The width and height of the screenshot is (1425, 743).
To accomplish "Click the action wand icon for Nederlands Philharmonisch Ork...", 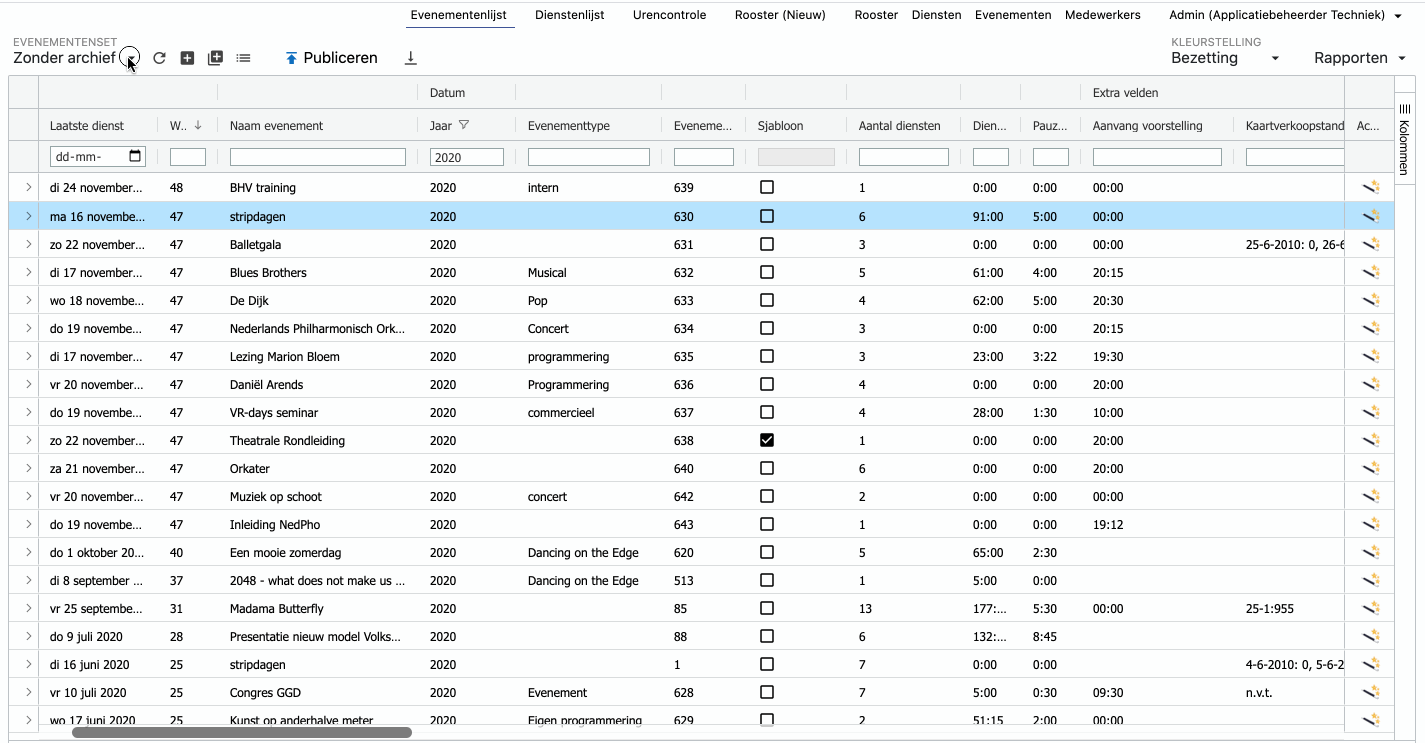I will (1370, 327).
